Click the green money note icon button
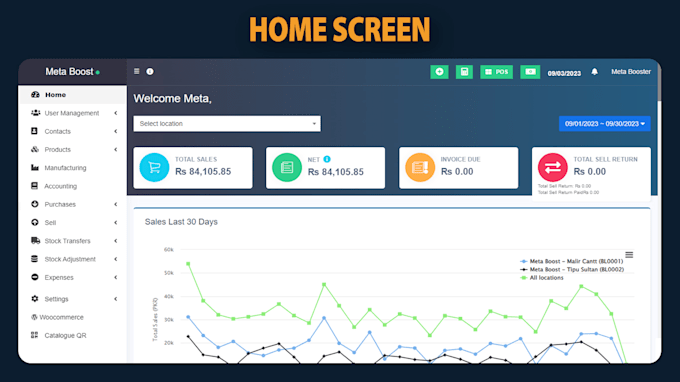Image resolution: width=680 pixels, height=382 pixels. [x=530, y=72]
